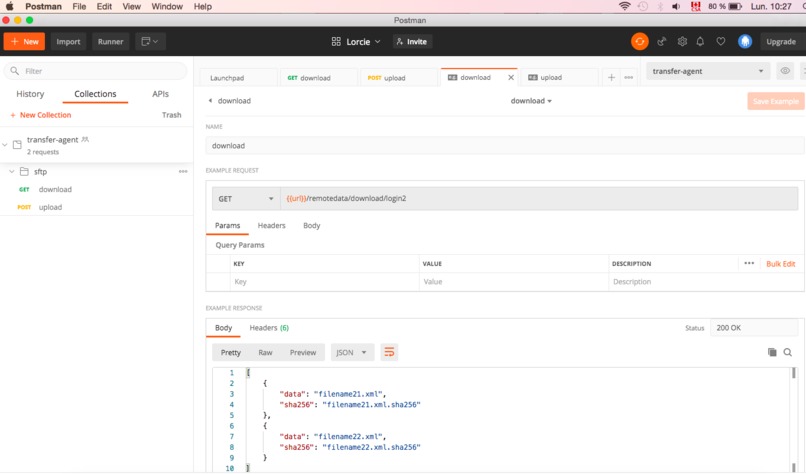Click the Save Example button

pos(776,101)
